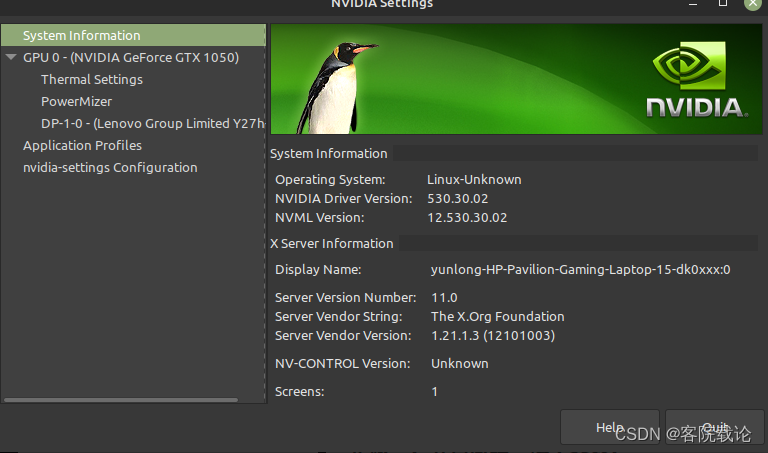Close the NVIDIA Settings window

[753, 3]
